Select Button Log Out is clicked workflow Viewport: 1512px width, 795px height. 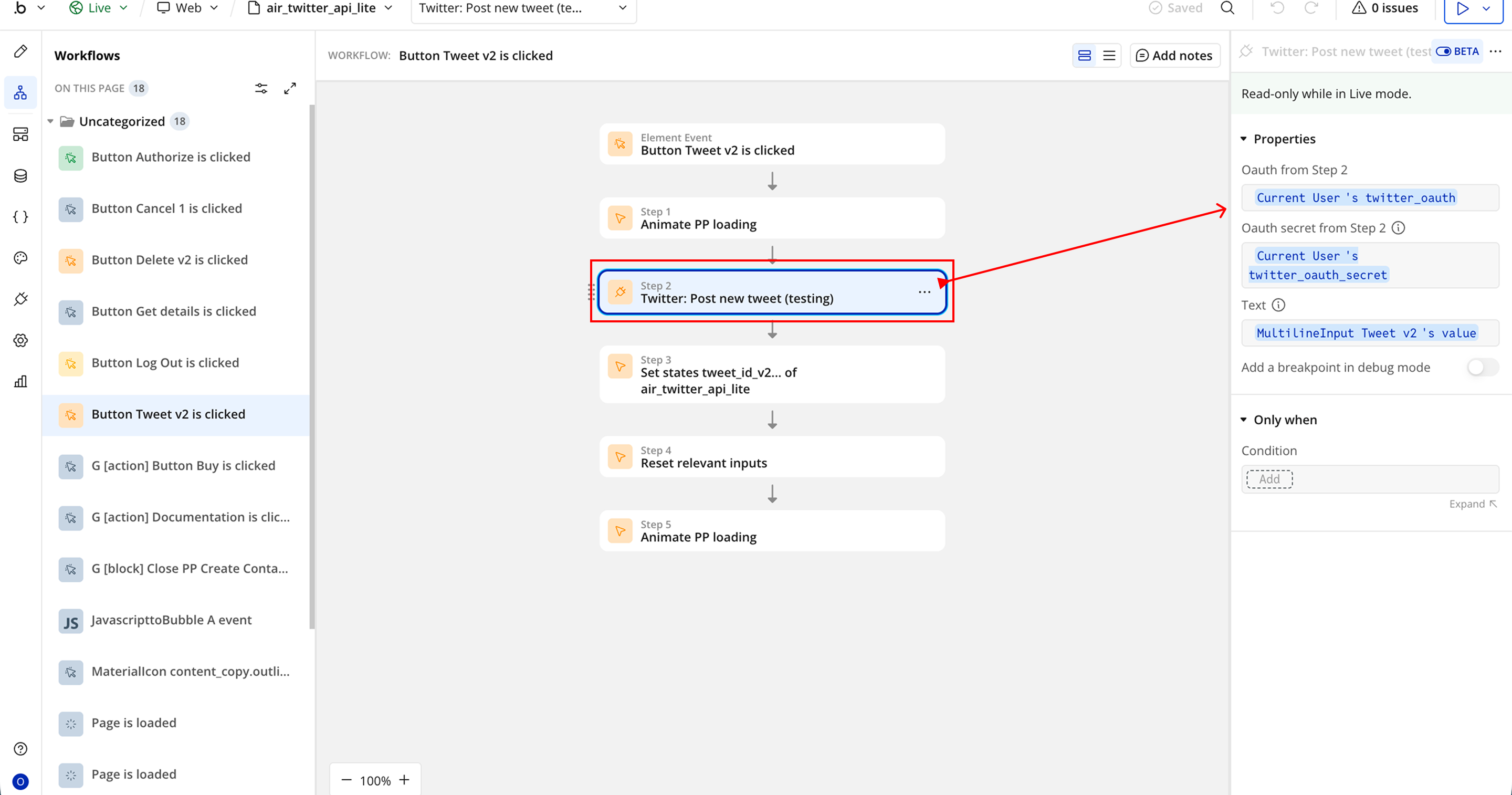pyautogui.click(x=165, y=363)
